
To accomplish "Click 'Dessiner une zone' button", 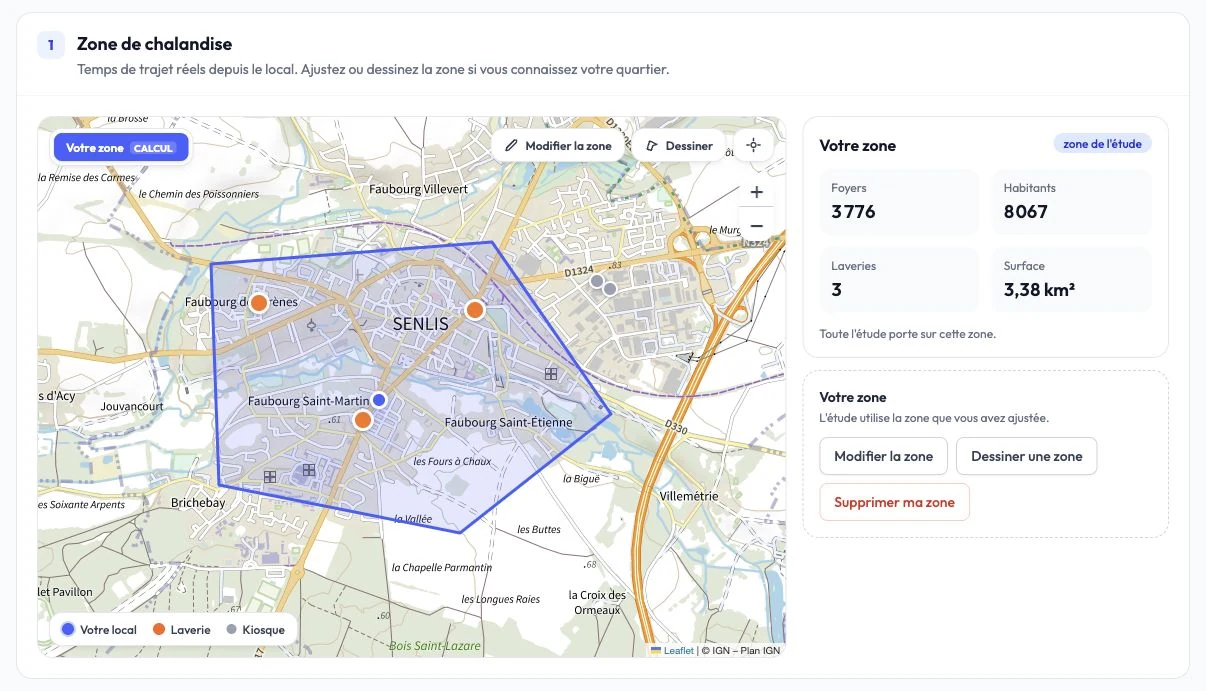I will point(1026,456).
